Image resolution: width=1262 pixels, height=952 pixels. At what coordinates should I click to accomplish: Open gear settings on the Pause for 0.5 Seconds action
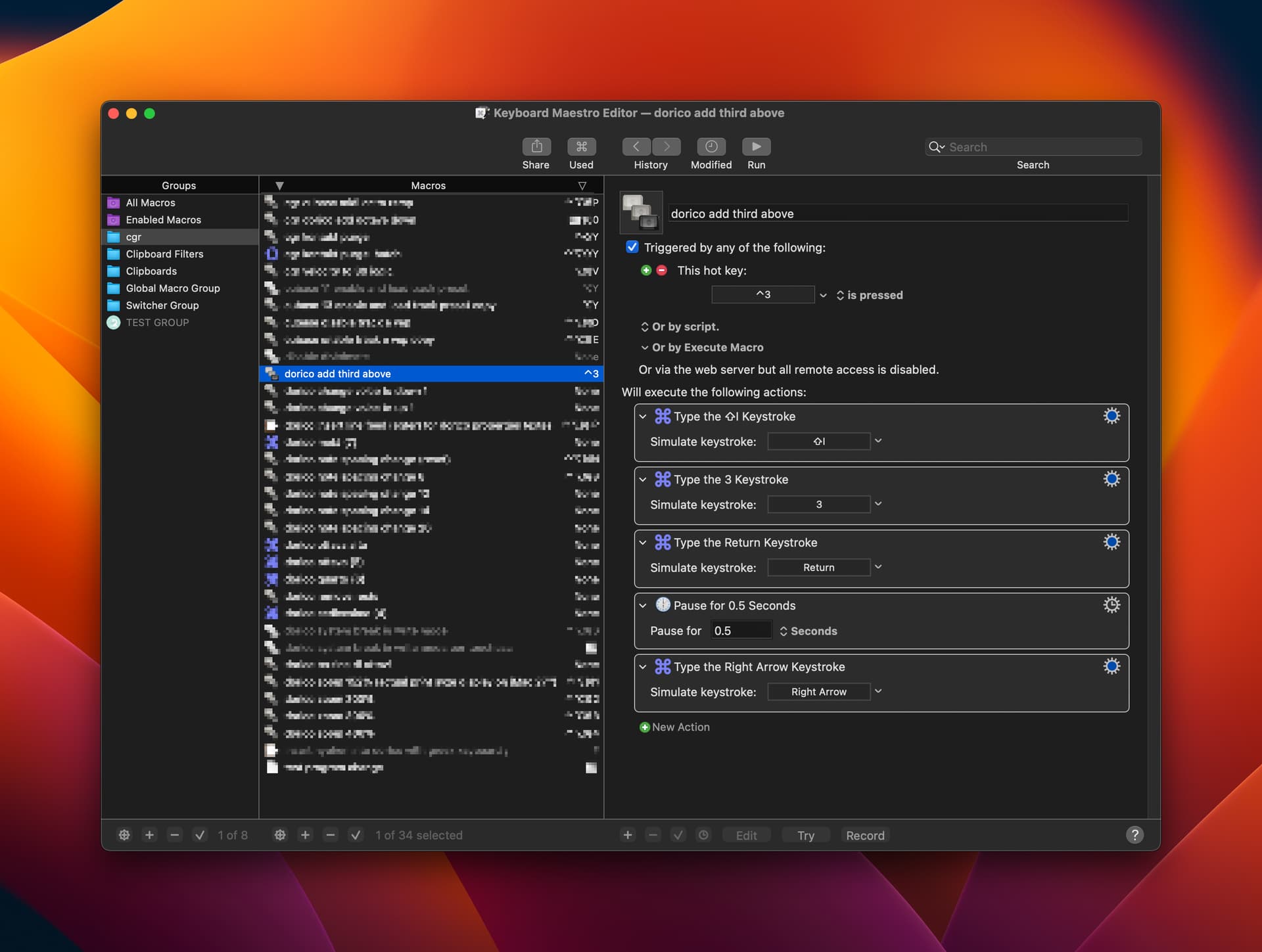[1111, 605]
